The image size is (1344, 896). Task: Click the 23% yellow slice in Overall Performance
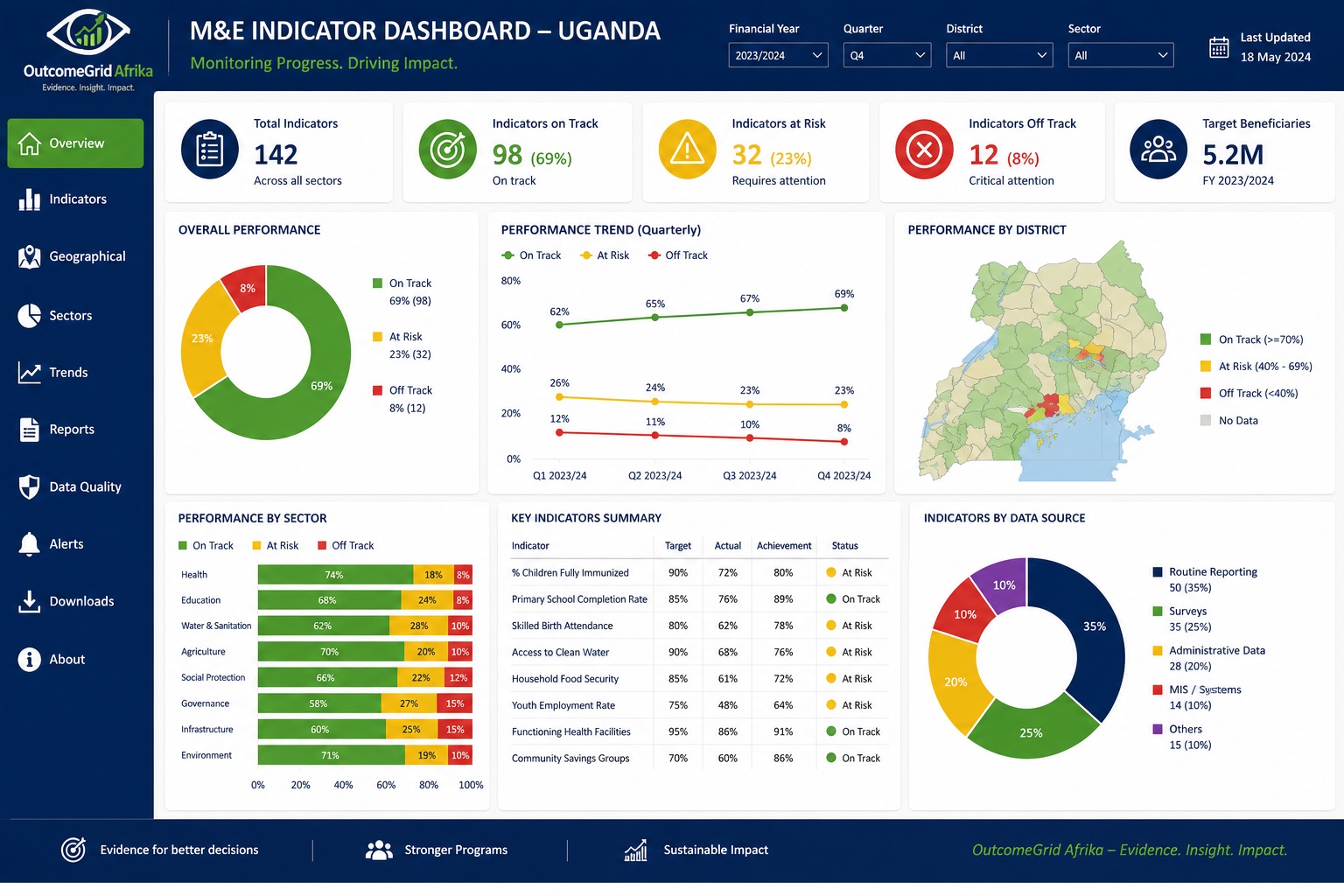(203, 339)
